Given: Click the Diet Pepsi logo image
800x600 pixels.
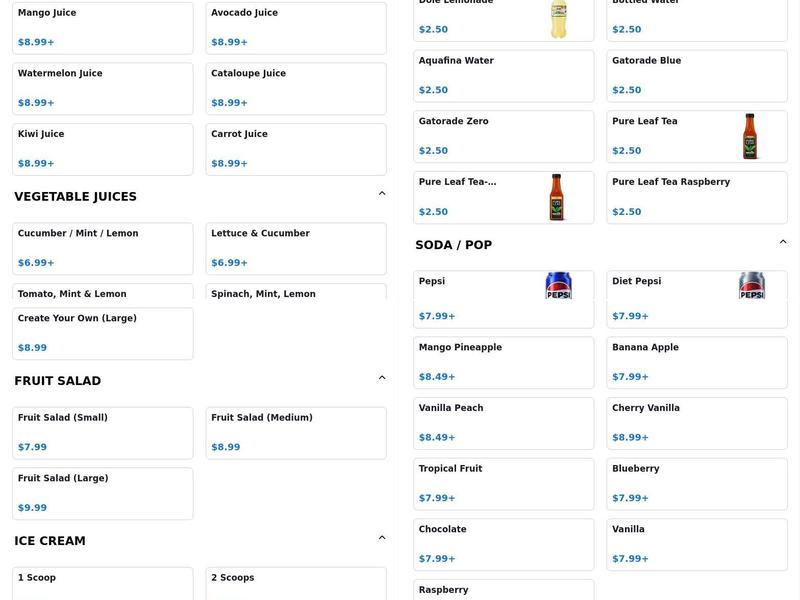Looking at the screenshot, I should [751, 285].
